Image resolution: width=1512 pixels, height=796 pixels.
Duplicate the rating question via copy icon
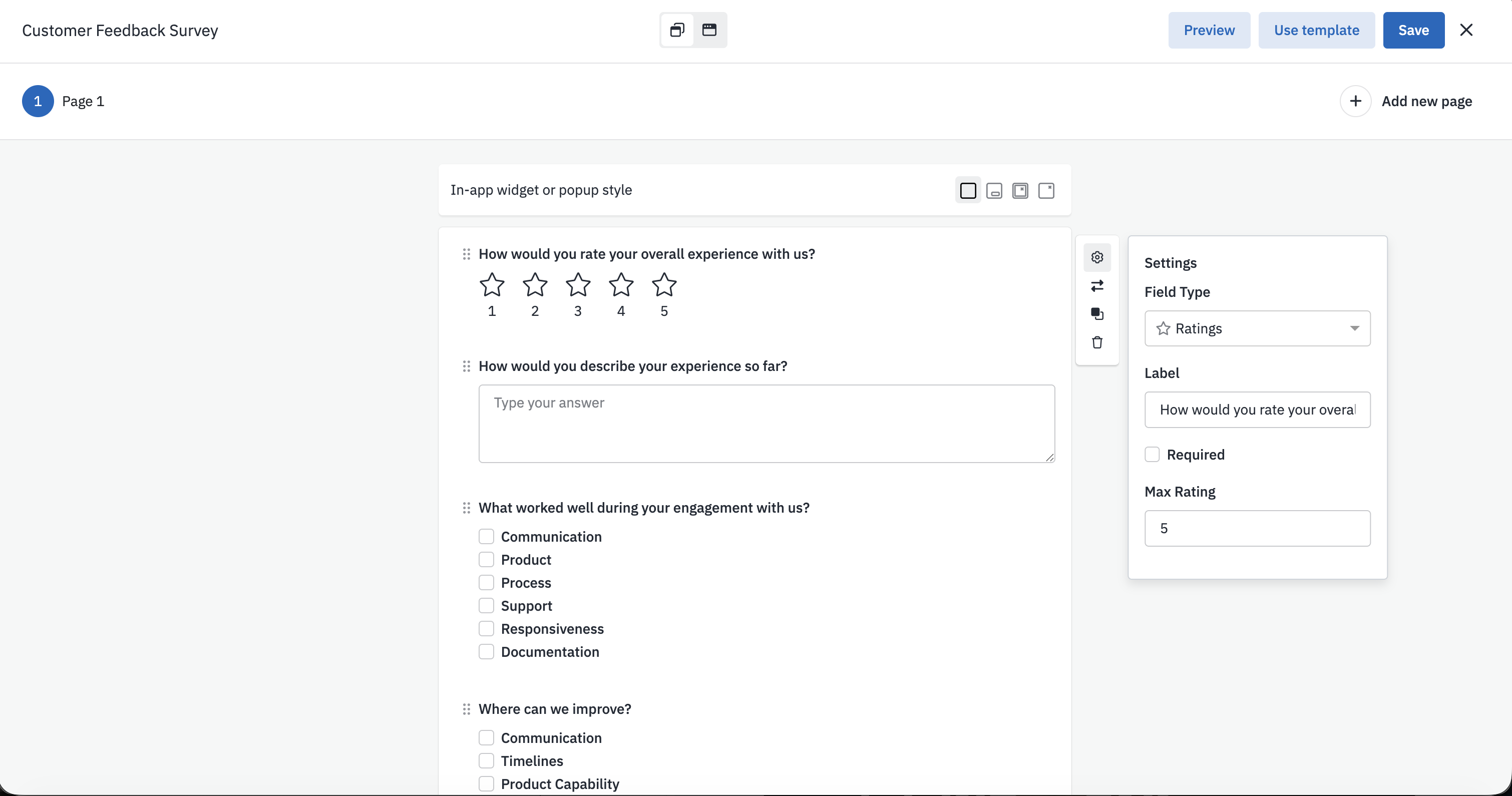coord(1096,314)
